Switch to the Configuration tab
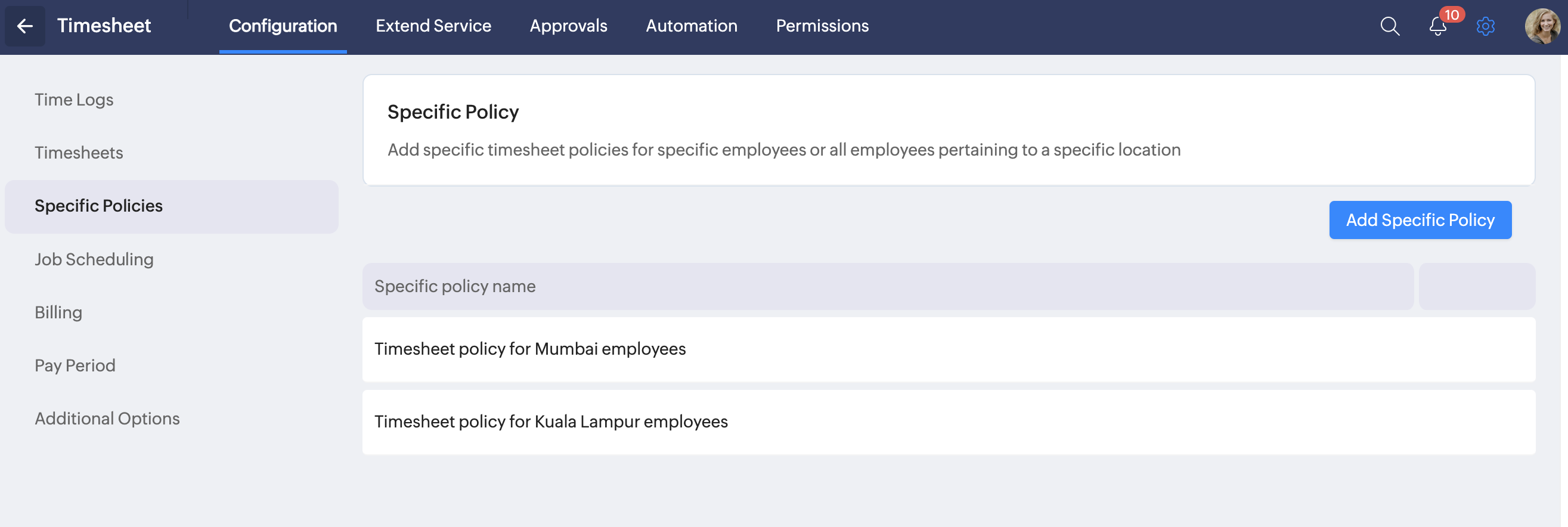 click(x=283, y=26)
